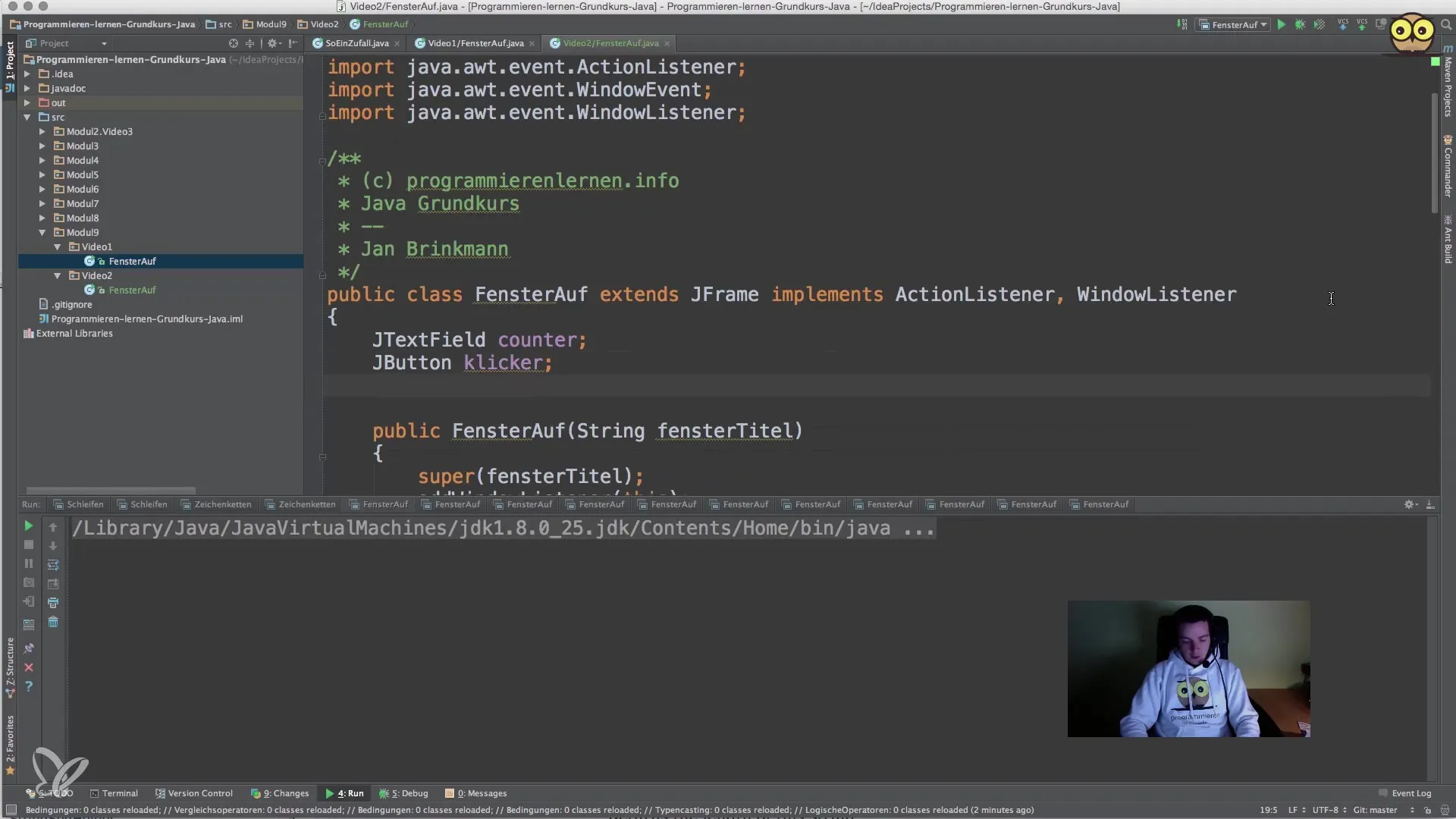
Task: Dump threads camera icon in Run panel
Action: click(x=28, y=582)
